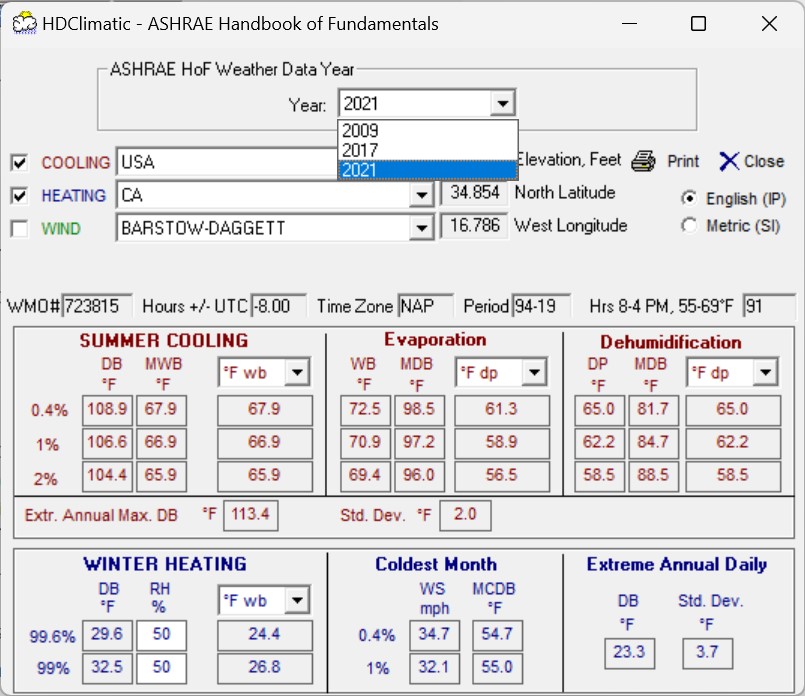This screenshot has width=805, height=696.
Task: Click the North Latitude value 34.854
Action: (474, 192)
